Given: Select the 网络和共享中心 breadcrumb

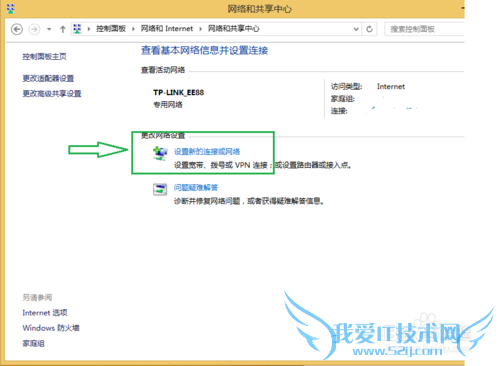Looking at the screenshot, I should (x=234, y=29).
